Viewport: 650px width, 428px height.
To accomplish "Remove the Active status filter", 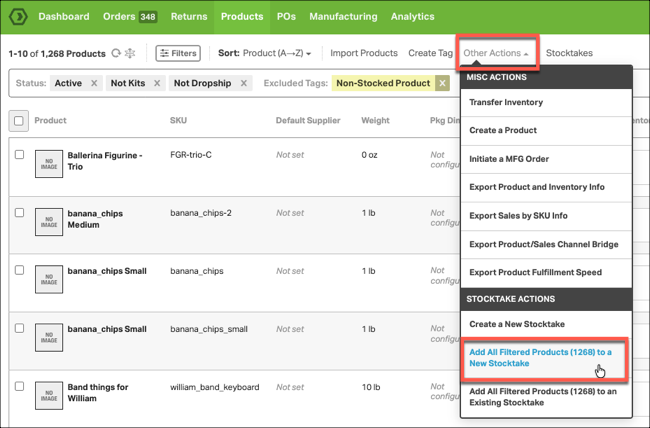I will (x=94, y=83).
